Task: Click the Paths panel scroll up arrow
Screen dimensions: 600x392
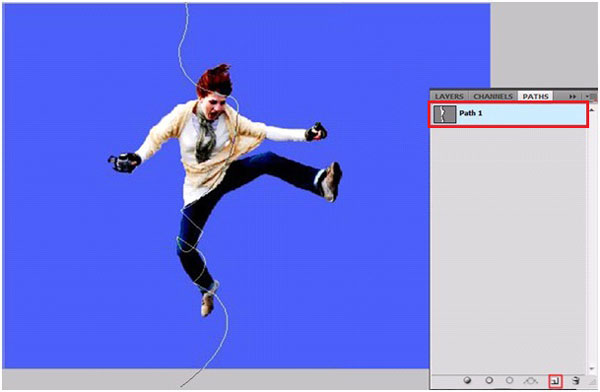Action: [592, 110]
